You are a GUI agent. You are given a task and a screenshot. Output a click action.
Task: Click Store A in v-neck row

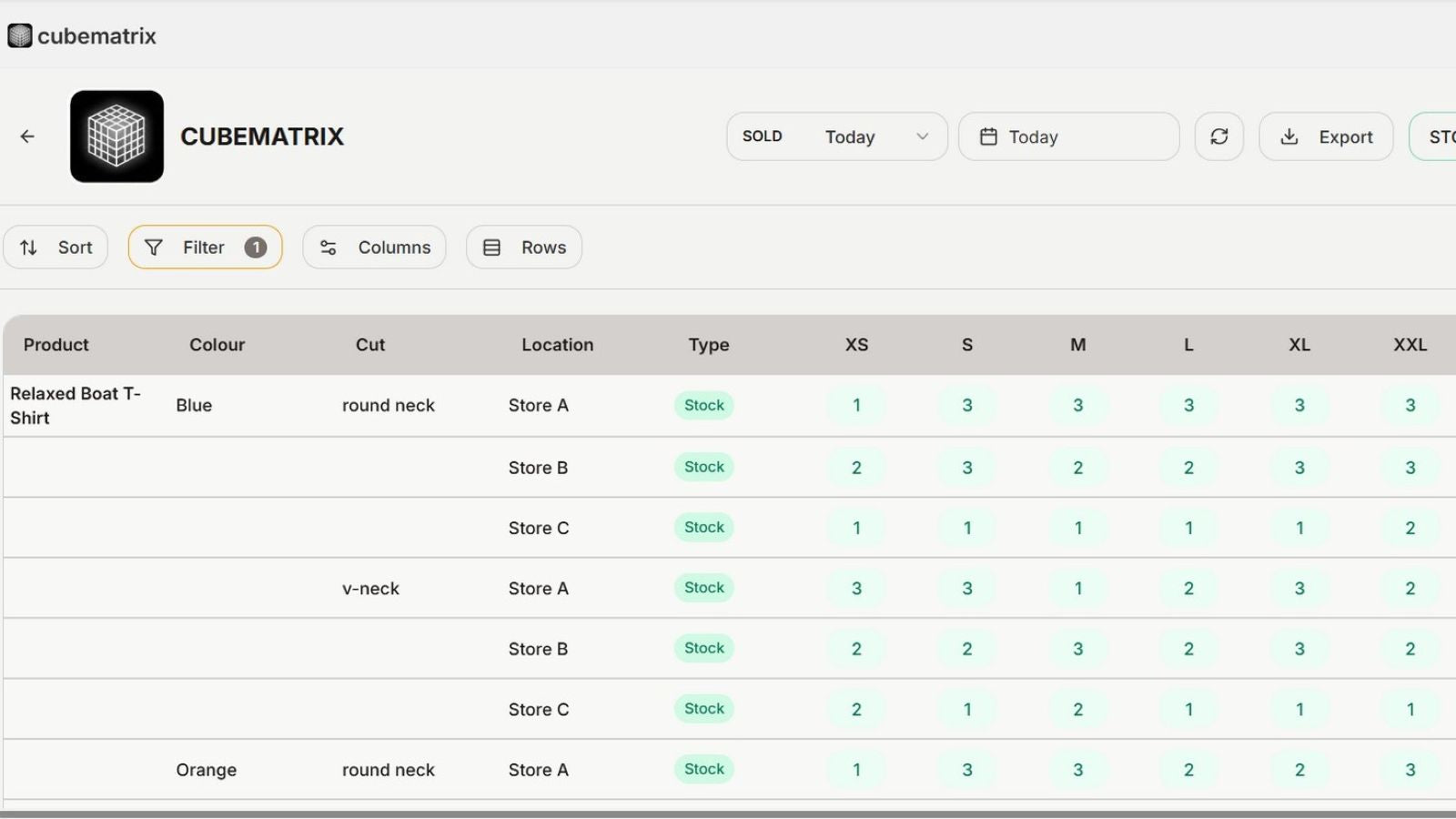pos(539,589)
